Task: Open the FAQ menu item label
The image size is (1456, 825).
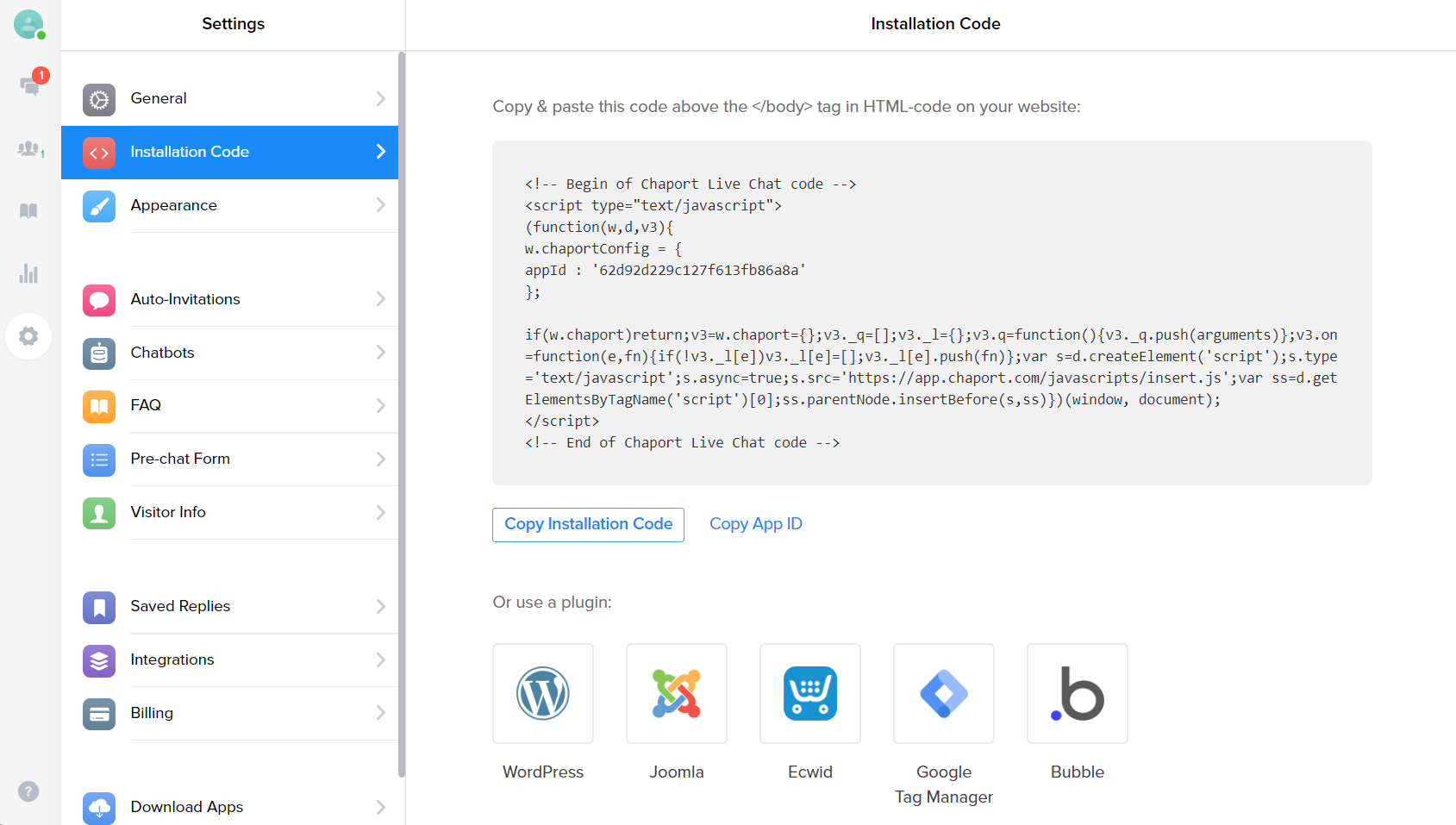Action: (x=146, y=405)
